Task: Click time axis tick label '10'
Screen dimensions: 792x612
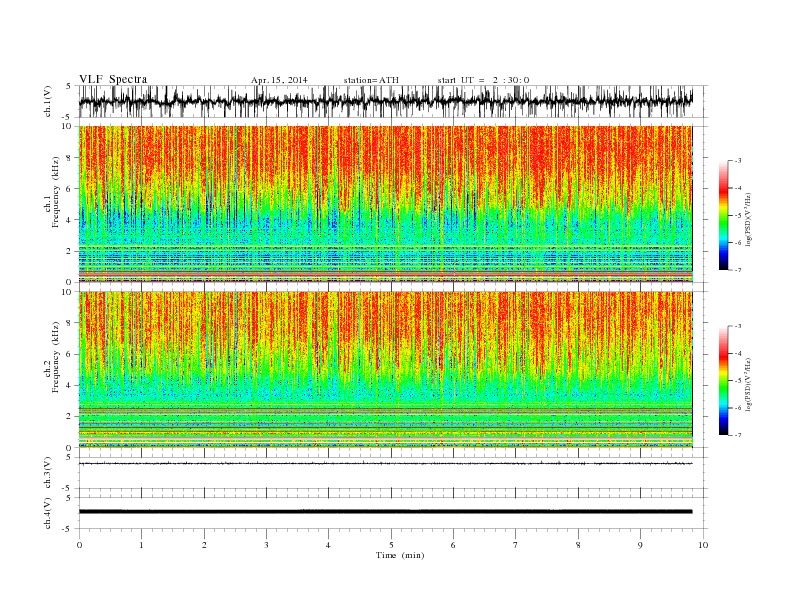Action: 703,545
